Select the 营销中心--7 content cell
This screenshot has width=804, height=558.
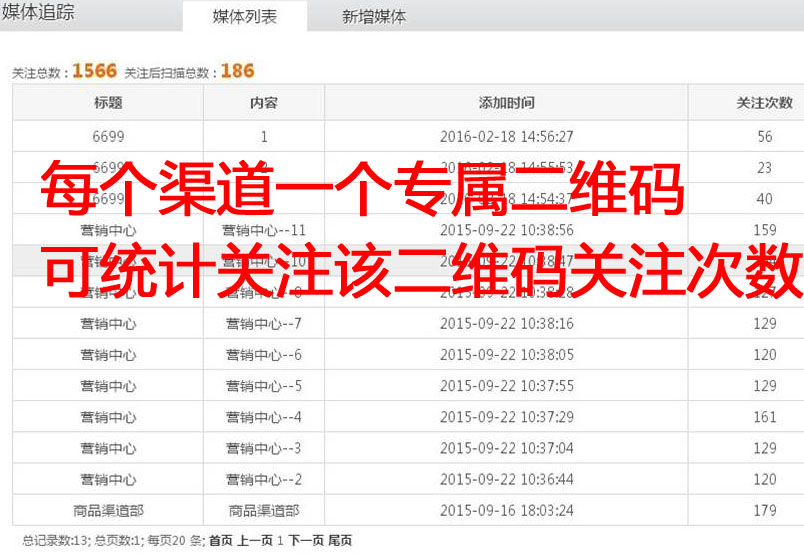coord(264,324)
